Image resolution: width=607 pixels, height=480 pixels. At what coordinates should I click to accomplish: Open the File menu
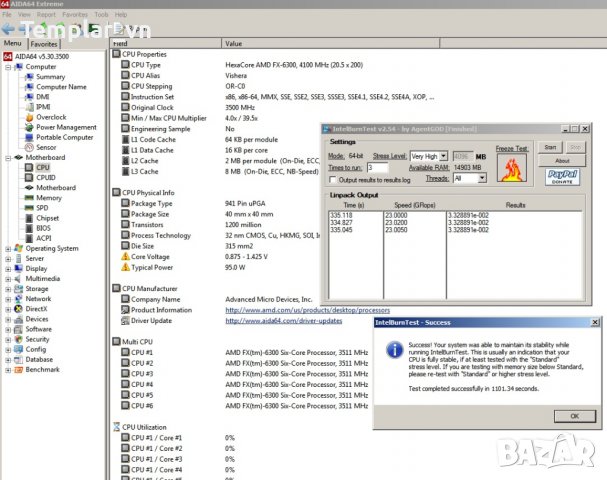coord(7,15)
